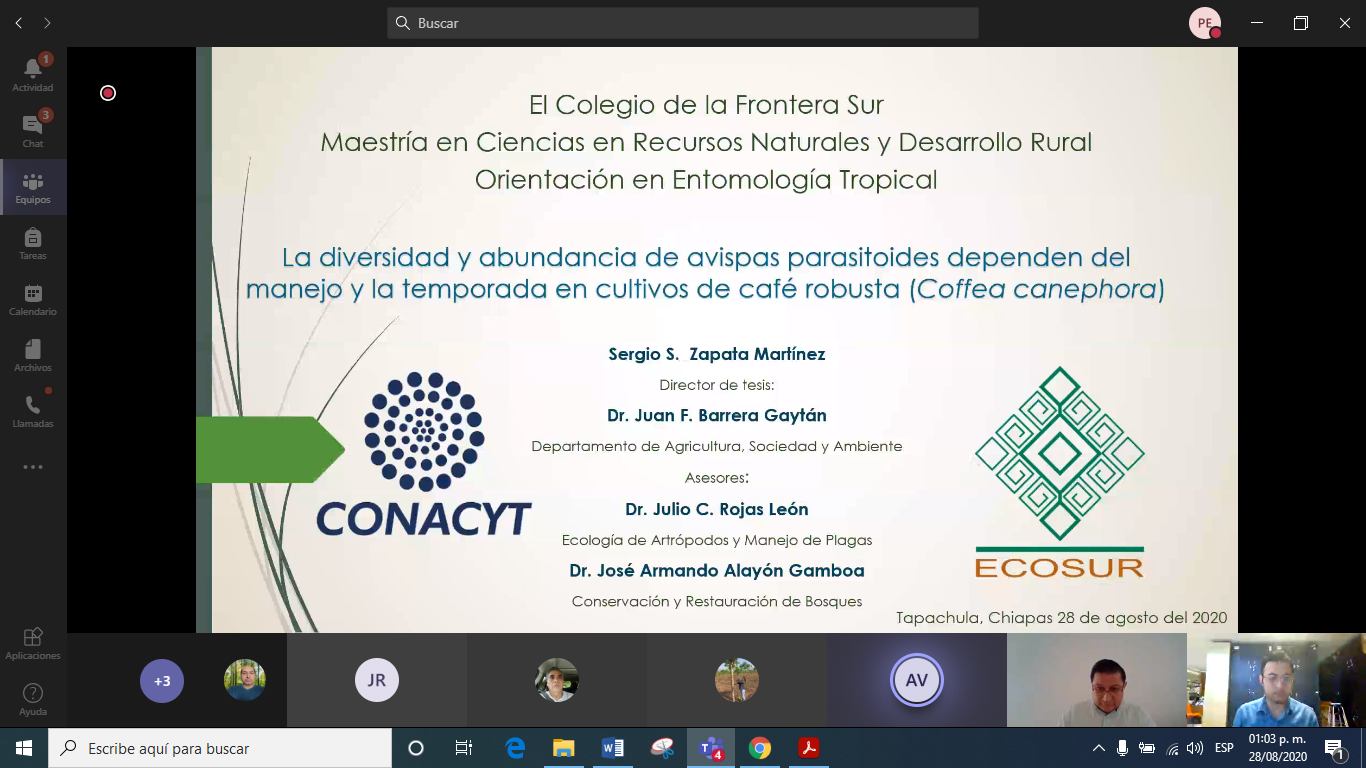Click the Windows taskbar search box
The height and width of the screenshot is (768, 1366).
[x=220, y=748]
